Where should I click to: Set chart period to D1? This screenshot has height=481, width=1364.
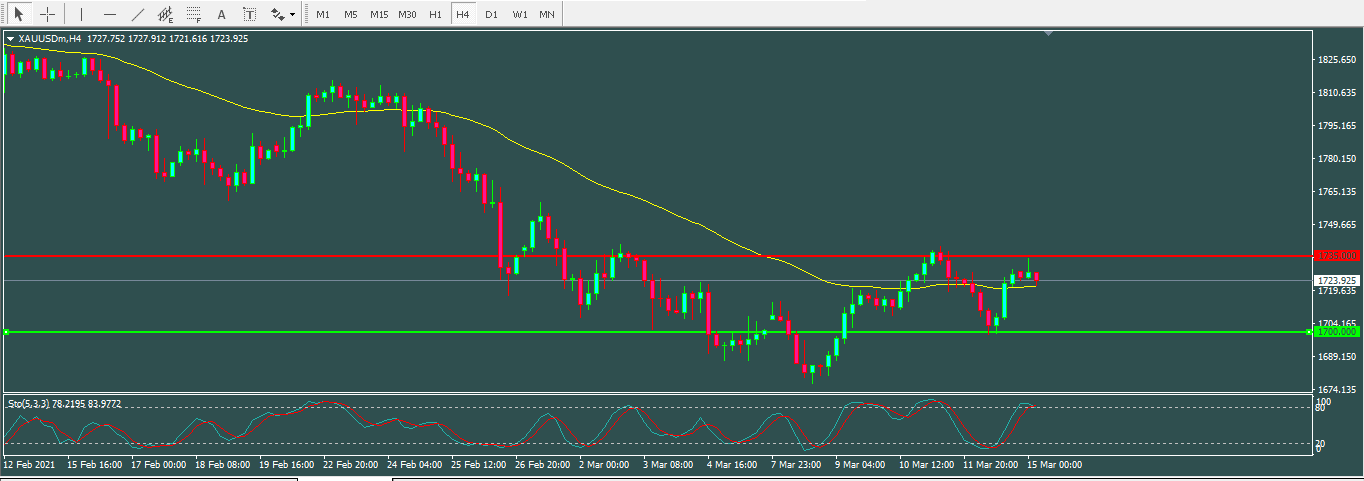[x=491, y=14]
